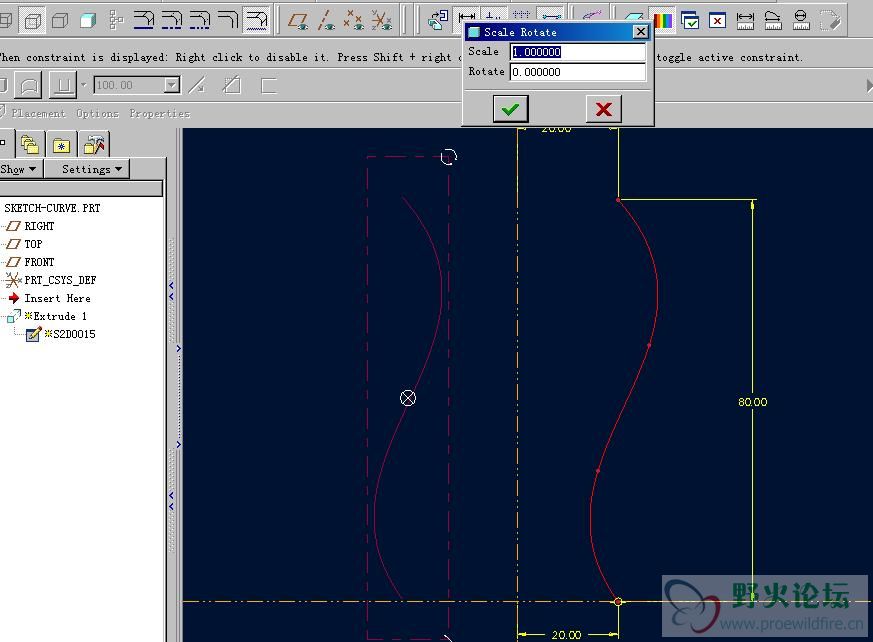873x642 pixels.
Task: Select the hidden line display mode icon
Action: coord(33,21)
